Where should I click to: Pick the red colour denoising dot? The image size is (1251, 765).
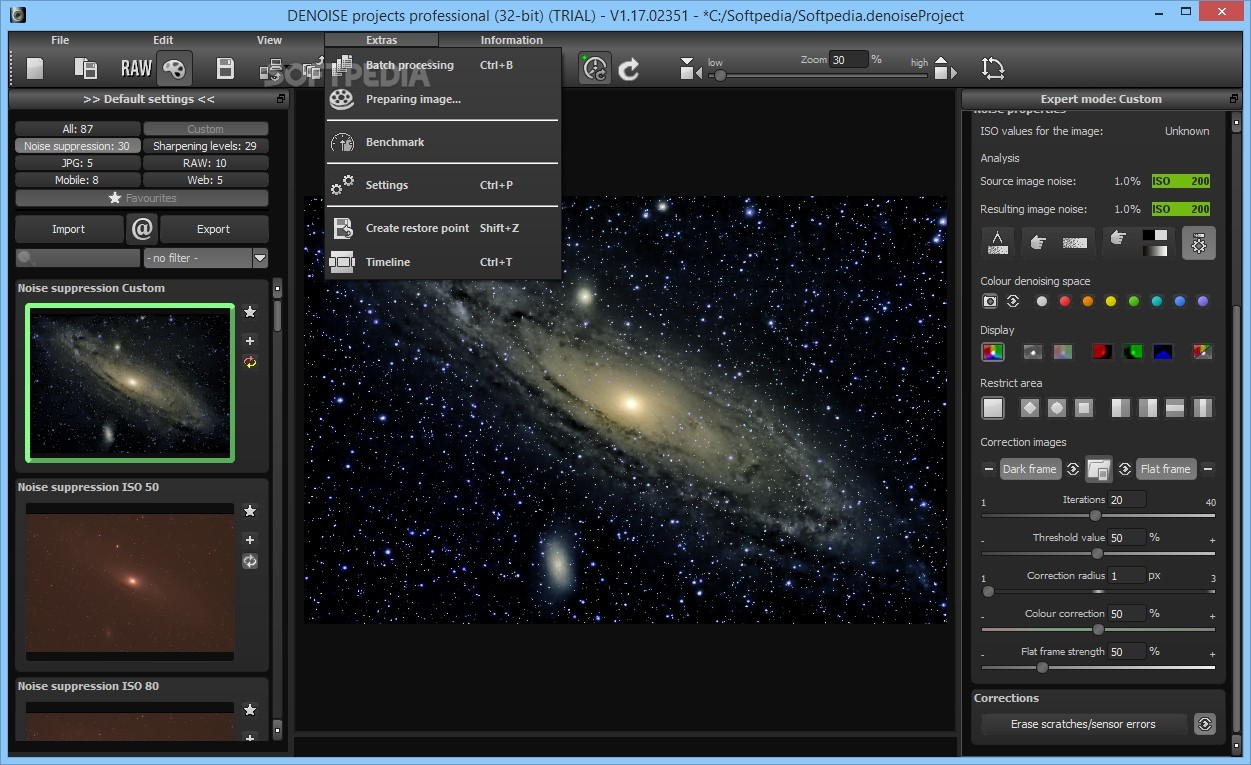click(1065, 301)
